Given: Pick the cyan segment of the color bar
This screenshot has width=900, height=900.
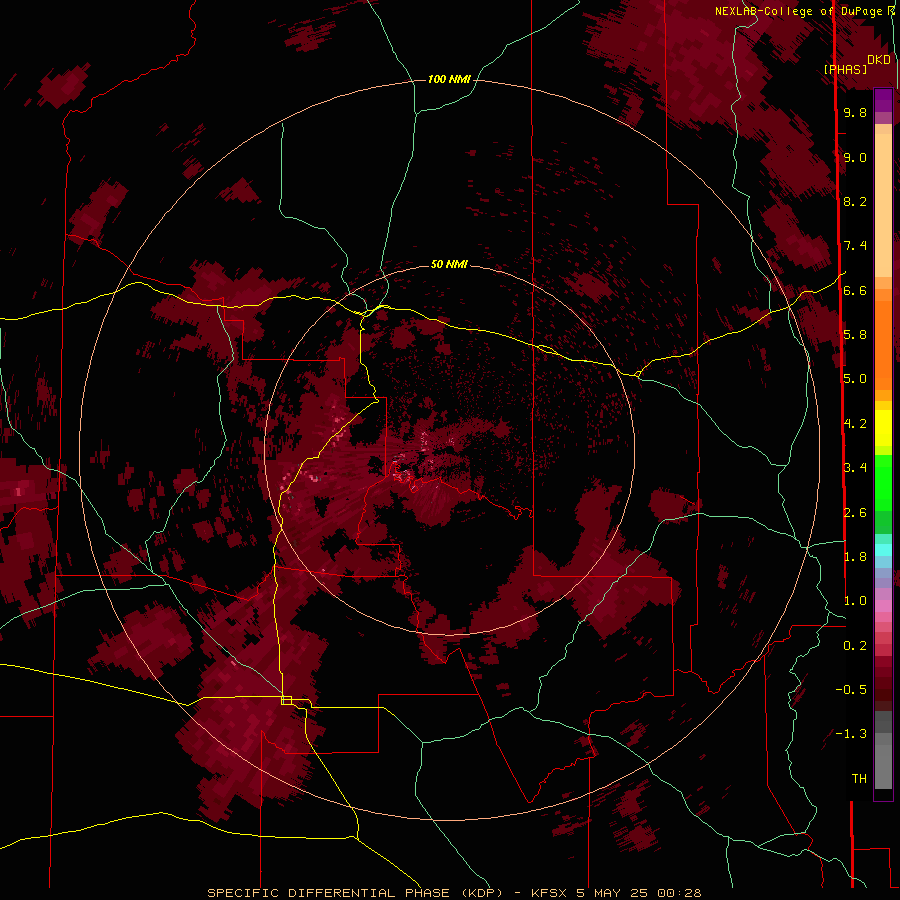Looking at the screenshot, I should (883, 550).
